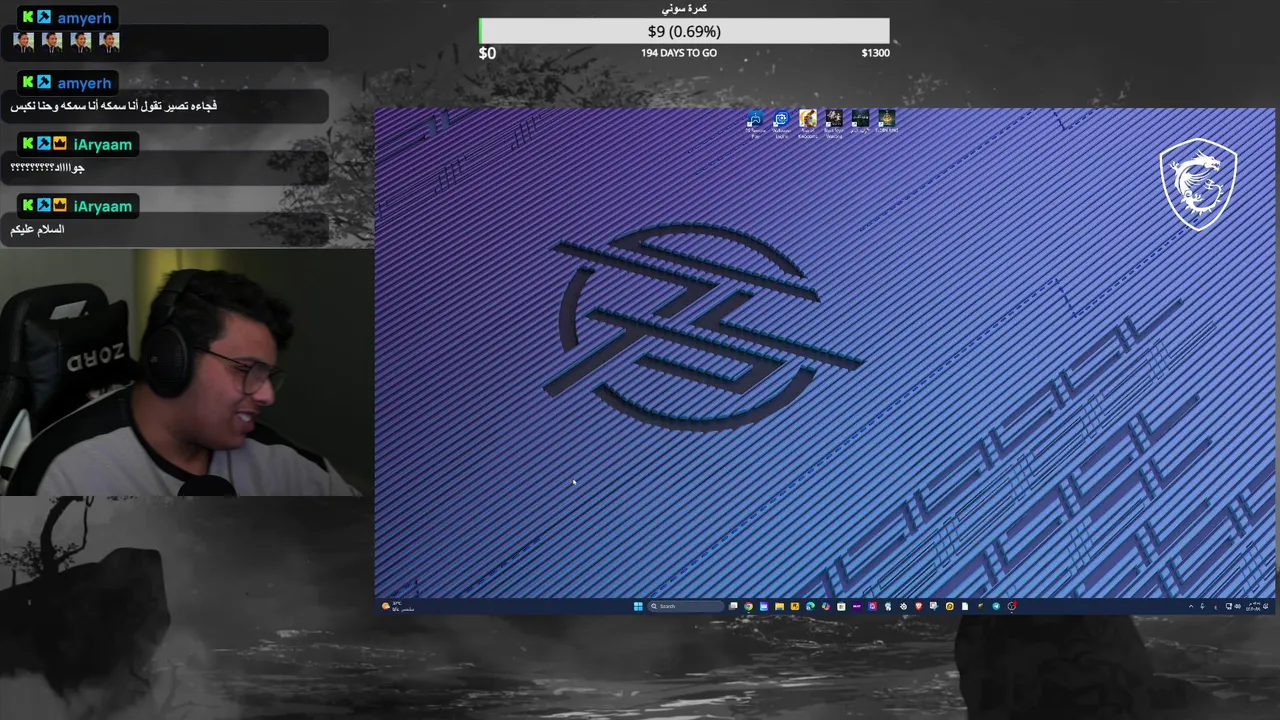Open Microsoft Edge from the taskbar
The height and width of the screenshot is (720, 1280).
coord(810,606)
